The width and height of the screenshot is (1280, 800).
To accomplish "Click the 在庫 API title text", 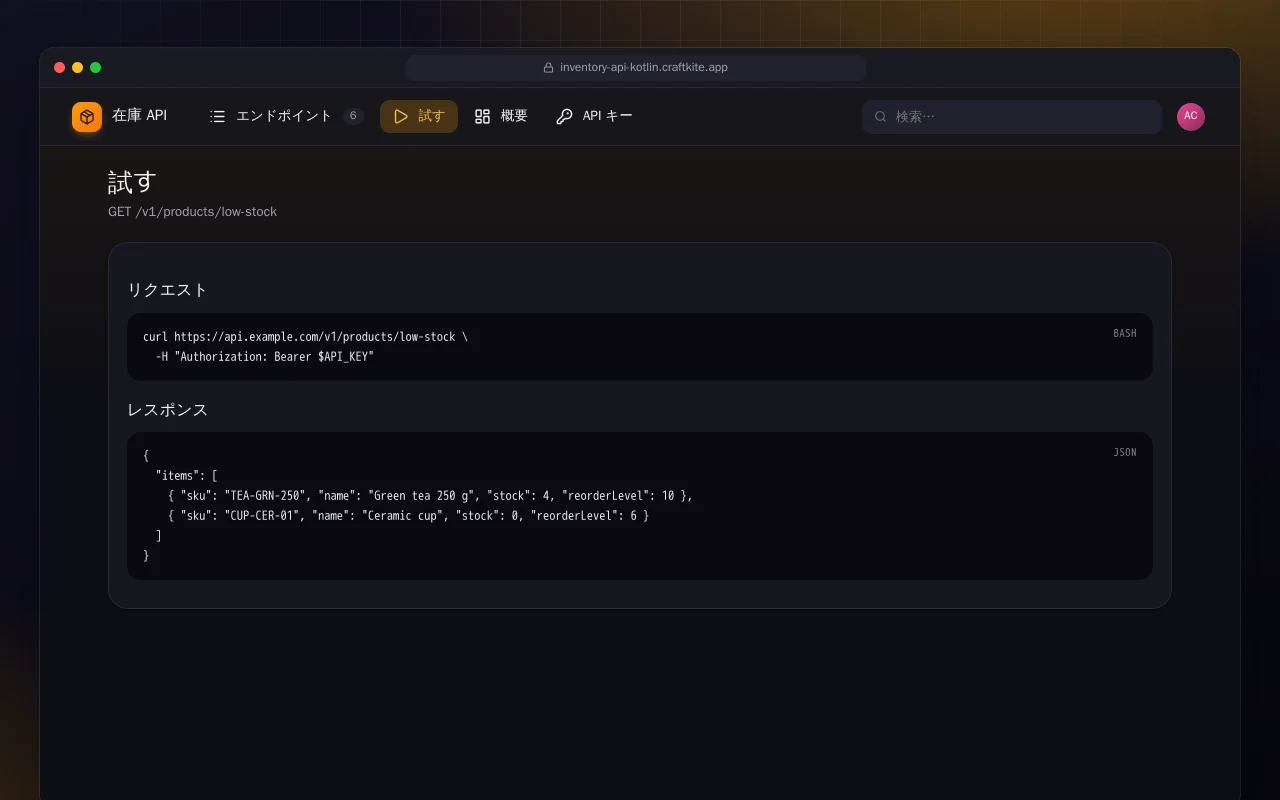I will [139, 116].
